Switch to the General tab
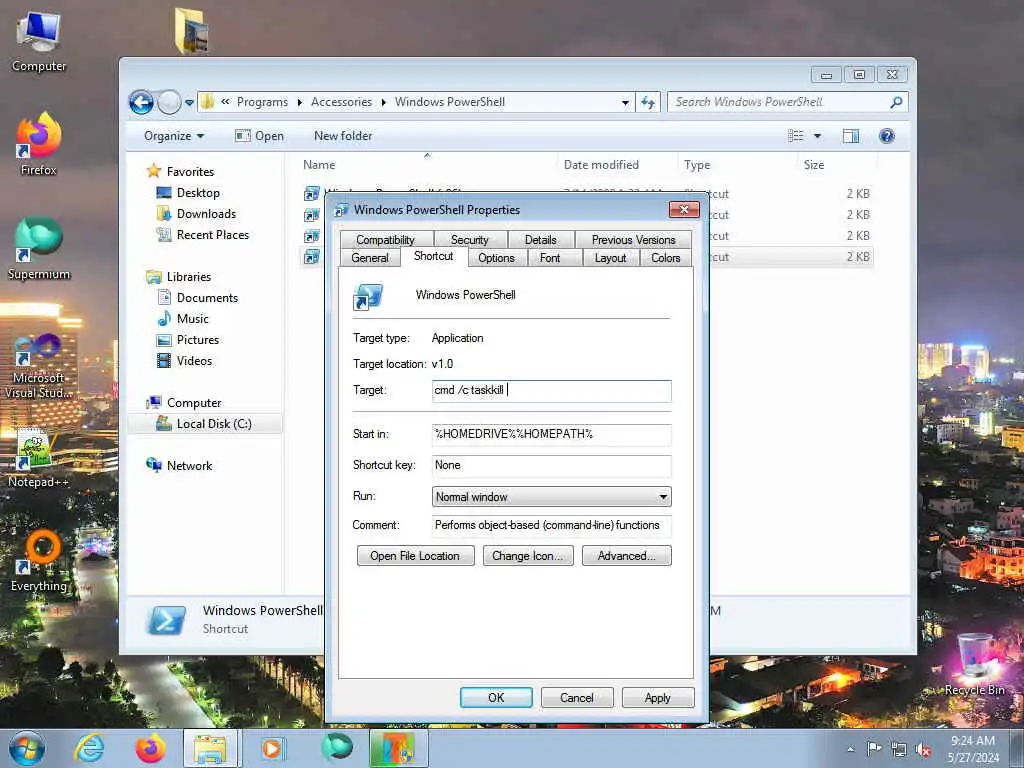 pos(370,258)
